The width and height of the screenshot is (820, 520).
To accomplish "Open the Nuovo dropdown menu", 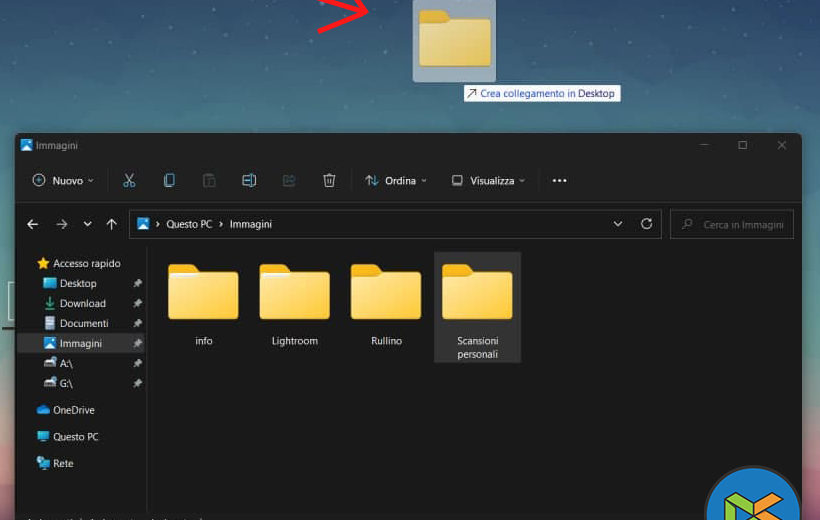I will [63, 180].
